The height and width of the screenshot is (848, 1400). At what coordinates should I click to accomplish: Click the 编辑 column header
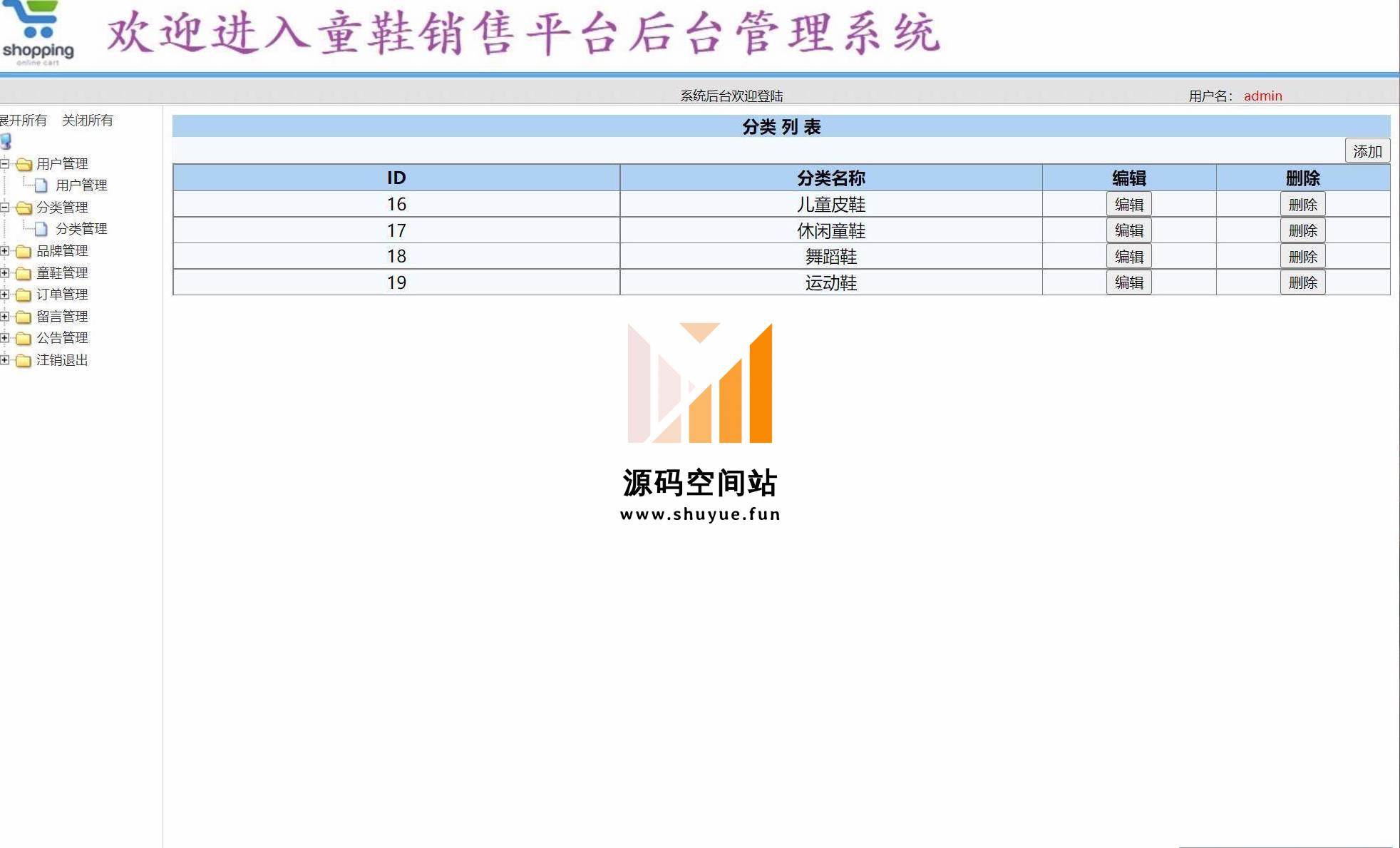(1129, 178)
